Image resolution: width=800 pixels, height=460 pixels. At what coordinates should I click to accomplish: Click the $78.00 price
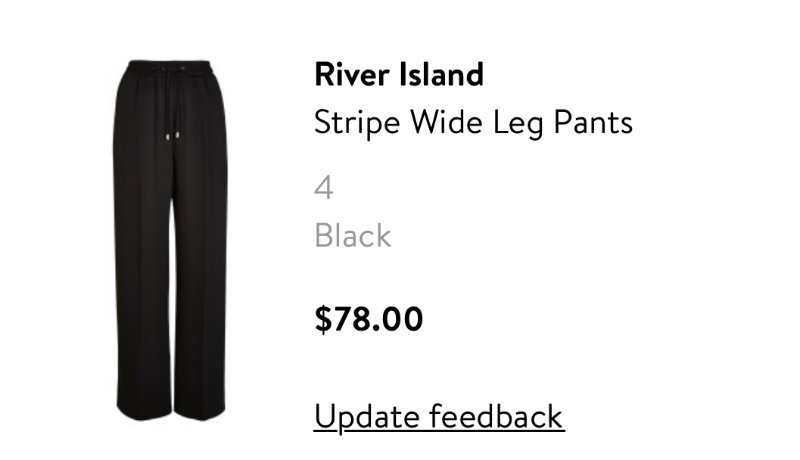[x=369, y=319]
